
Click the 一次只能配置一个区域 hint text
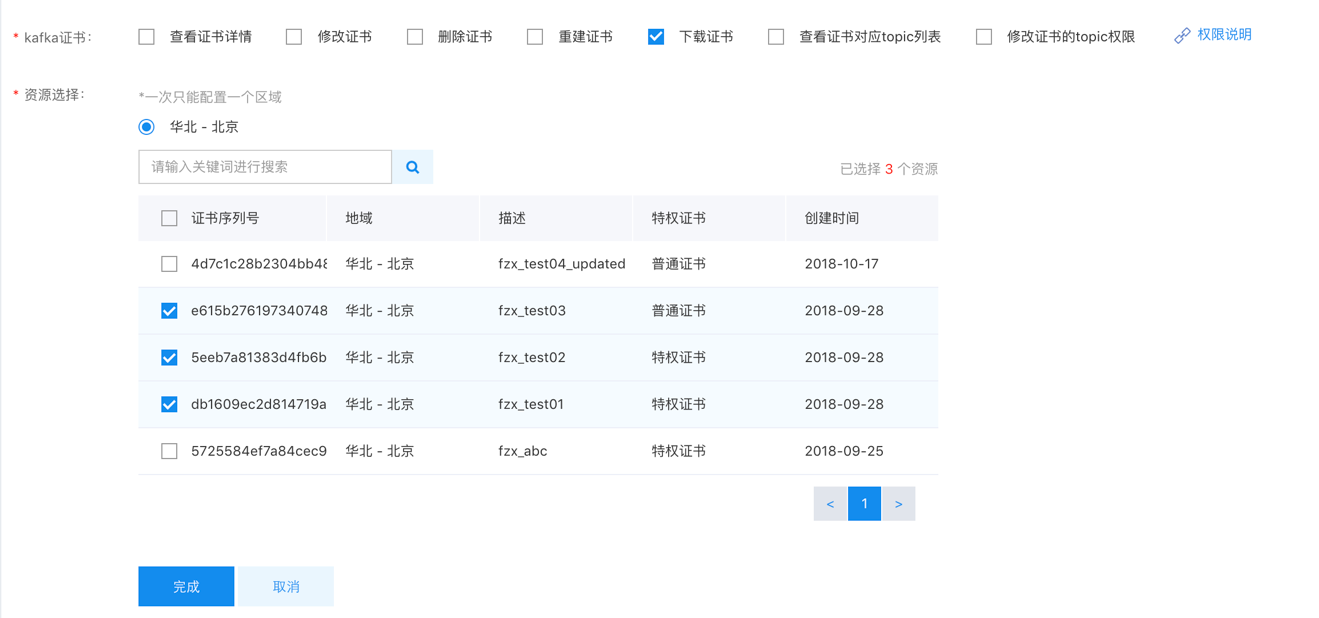tap(210, 97)
